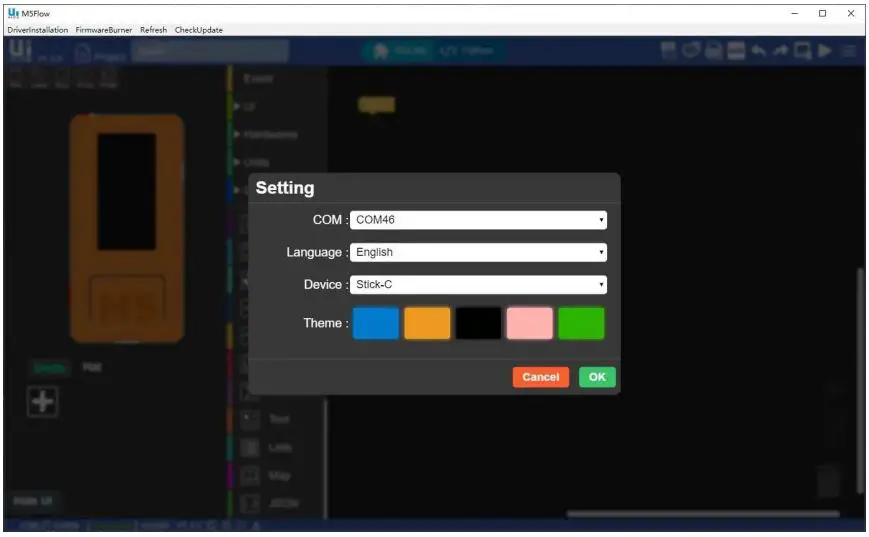The height and width of the screenshot is (537, 869).
Task: Confirm settings with the OK button
Action: point(597,377)
